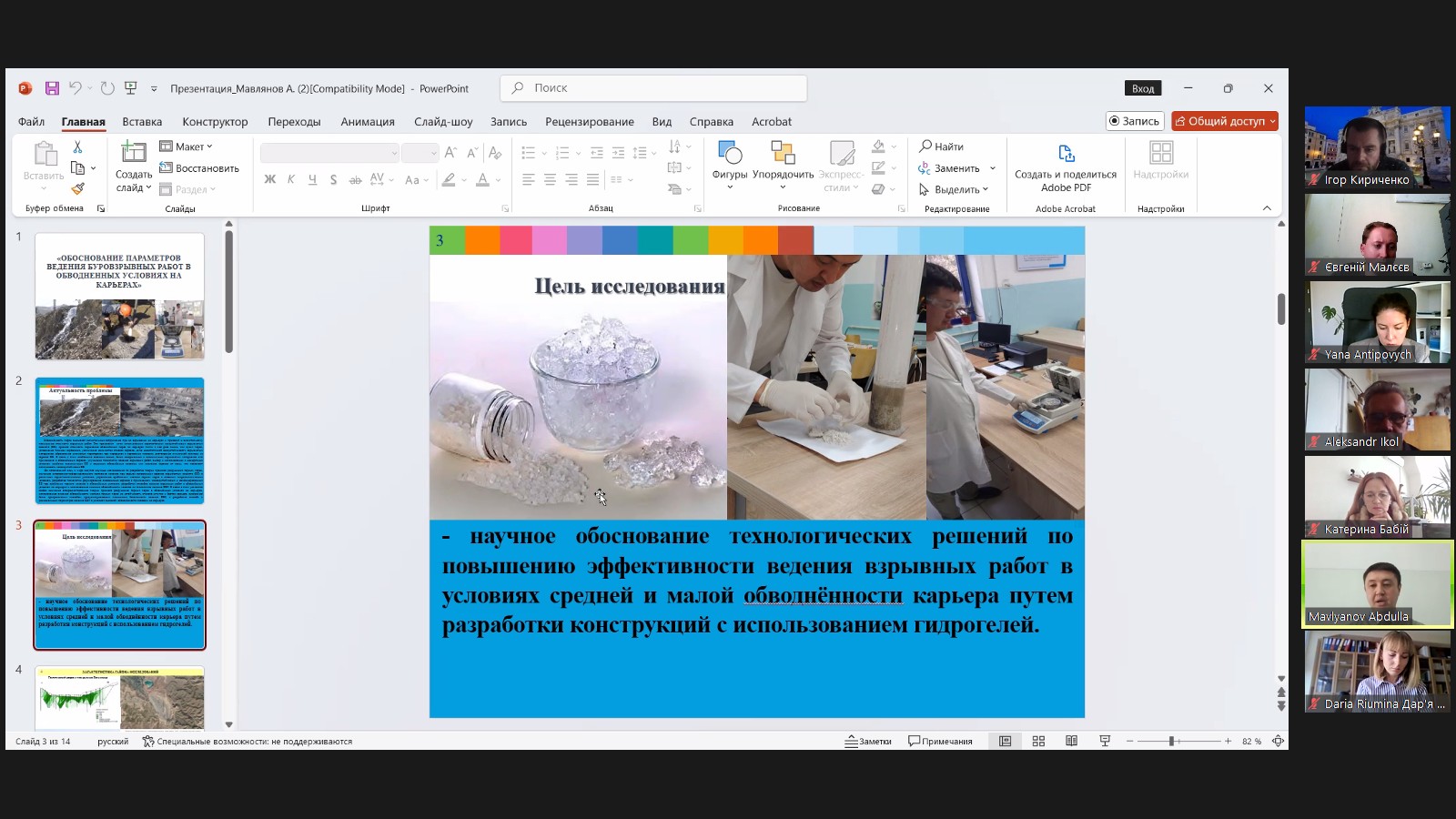1456x819 pixels.
Task: Enable Normal view in status bar
Action: coord(1005,742)
